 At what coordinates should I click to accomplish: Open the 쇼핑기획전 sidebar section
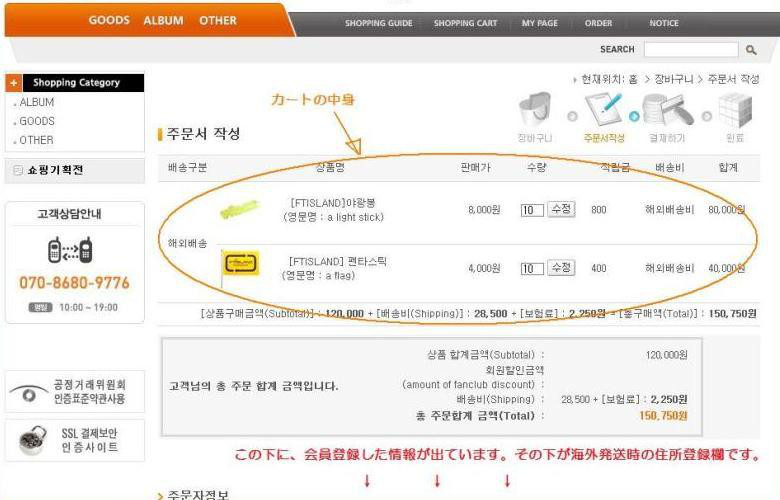point(75,170)
